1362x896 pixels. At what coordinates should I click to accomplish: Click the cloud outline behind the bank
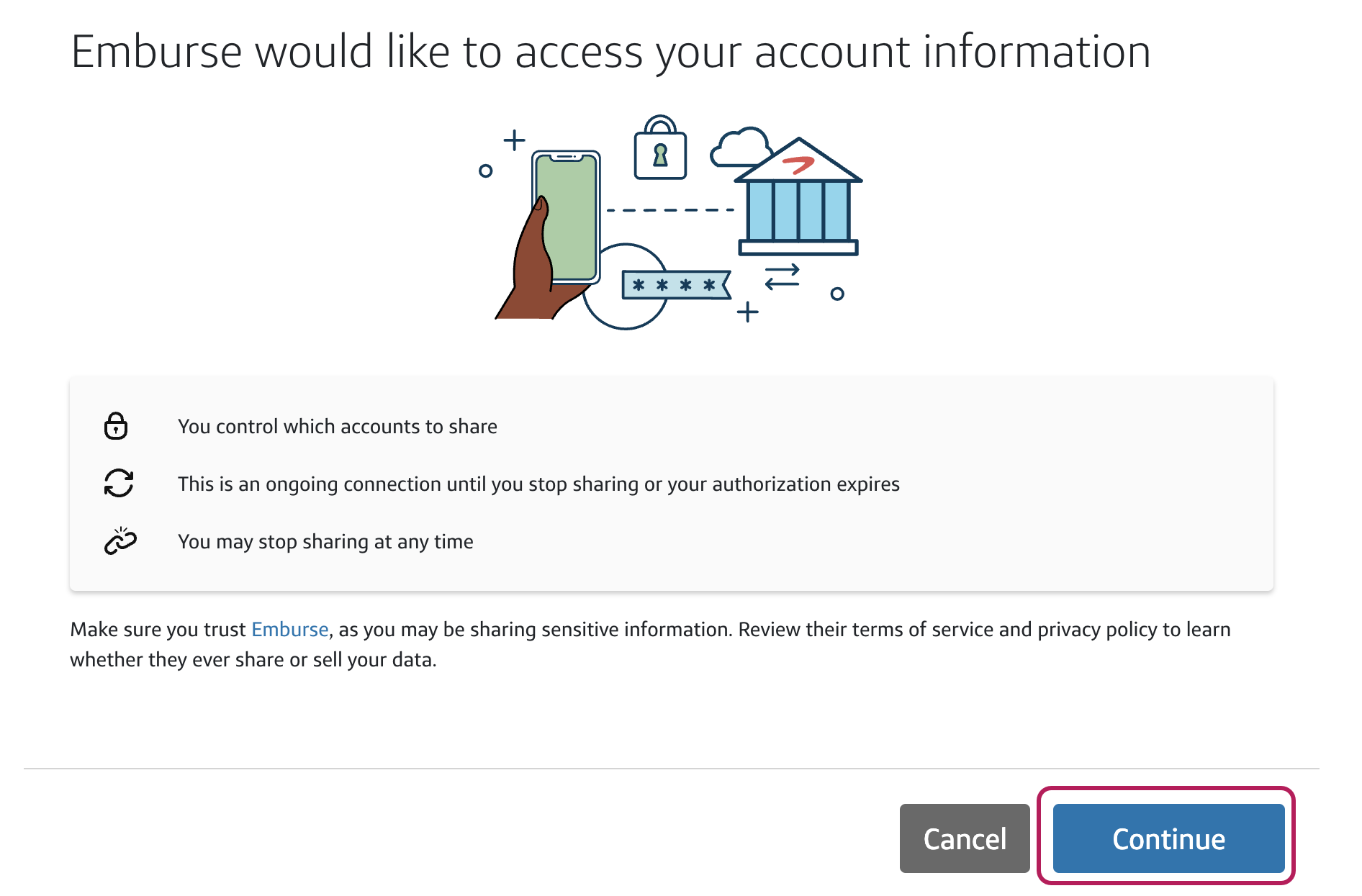tap(739, 146)
